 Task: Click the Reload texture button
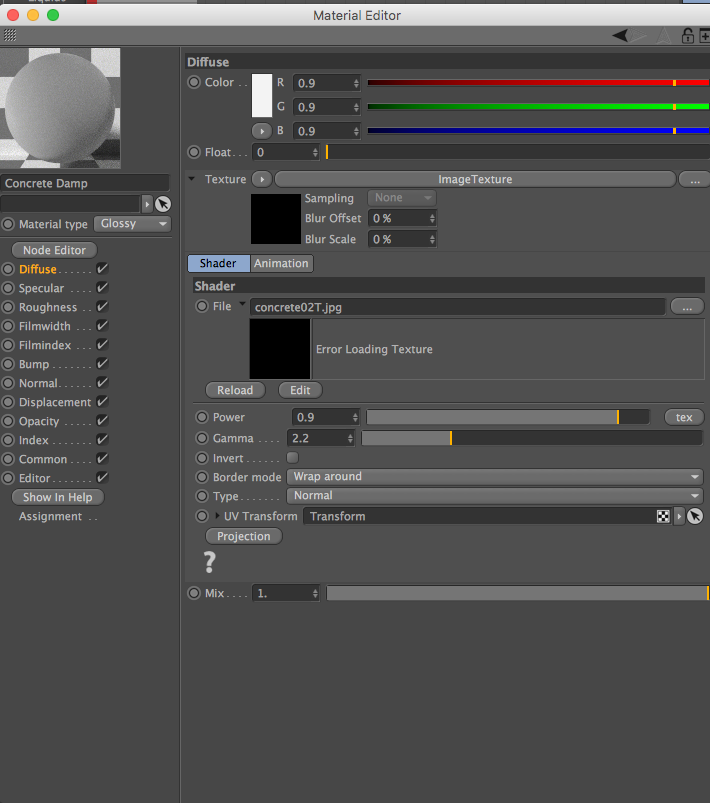click(235, 390)
